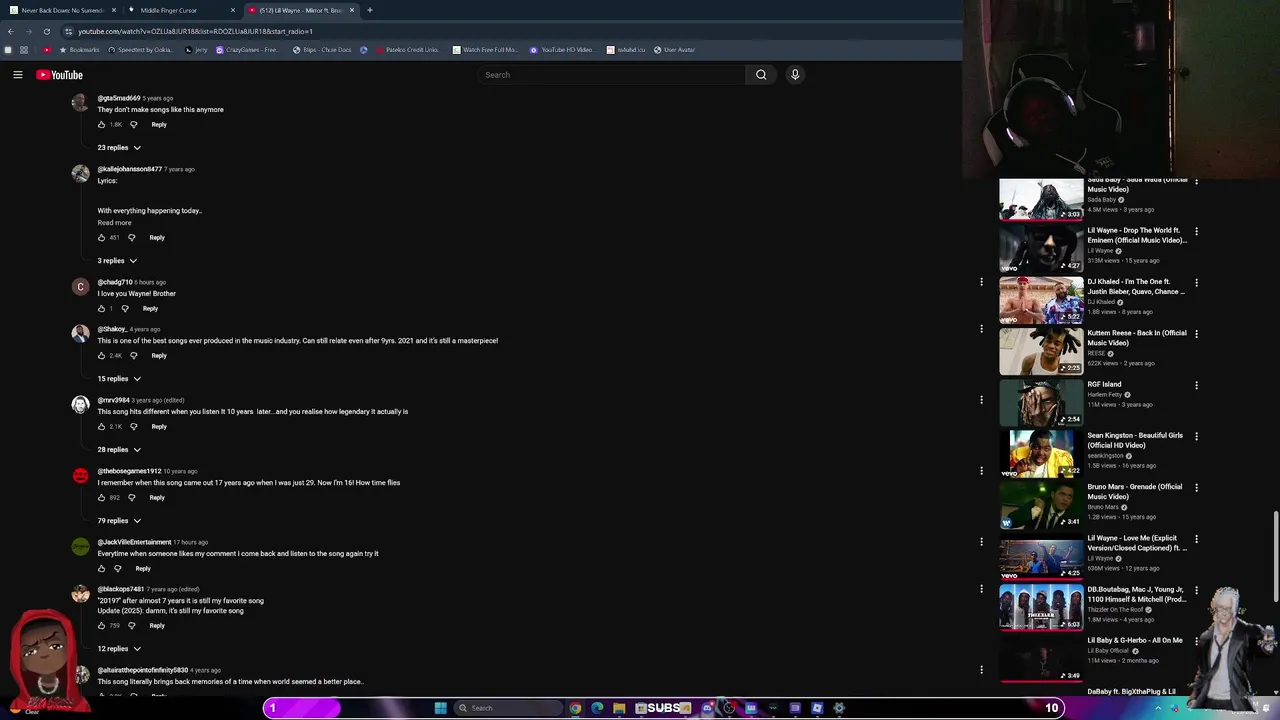
Task: Open the CrazyGames bookmark
Action: (248, 50)
